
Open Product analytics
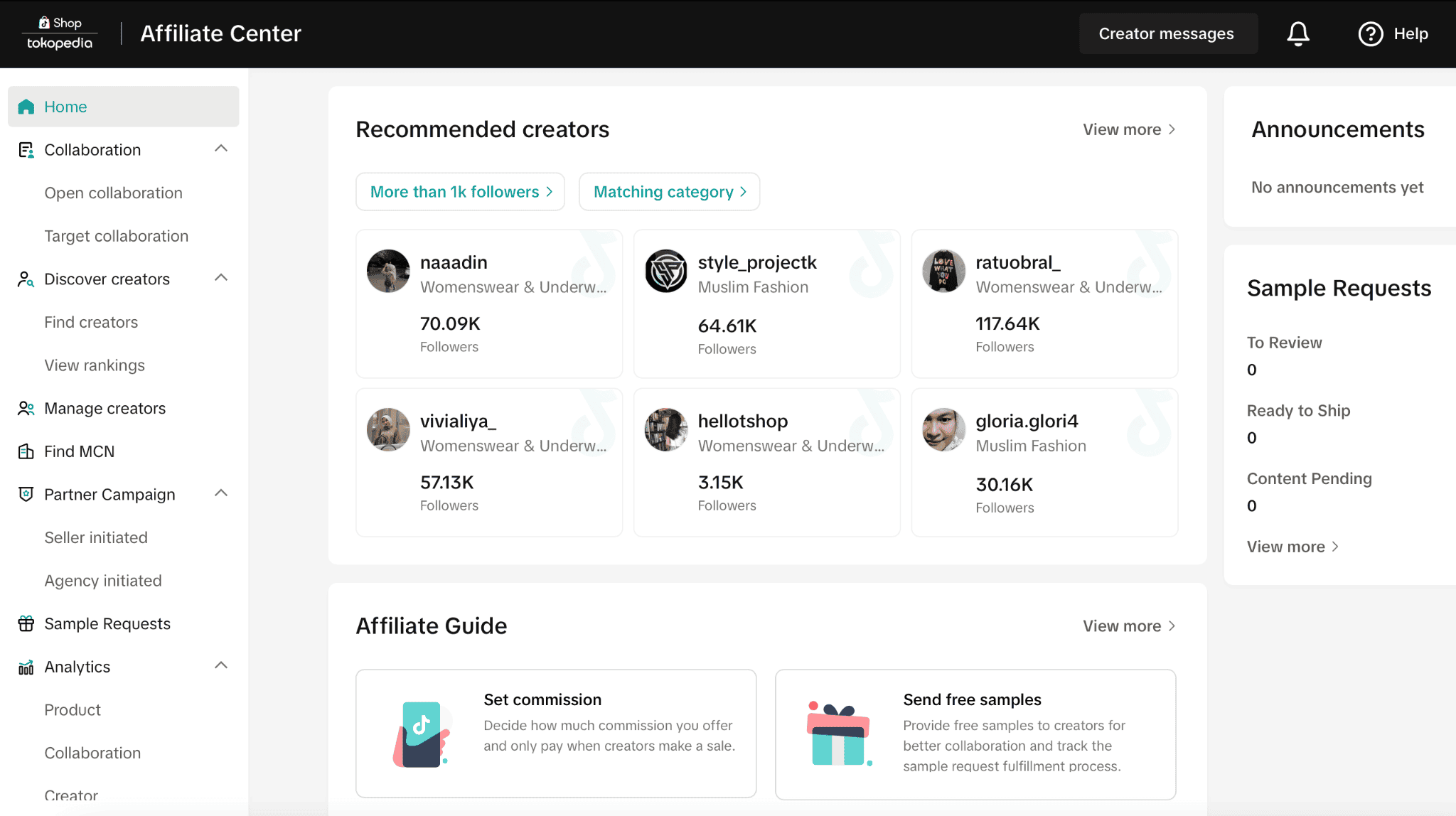(x=73, y=710)
